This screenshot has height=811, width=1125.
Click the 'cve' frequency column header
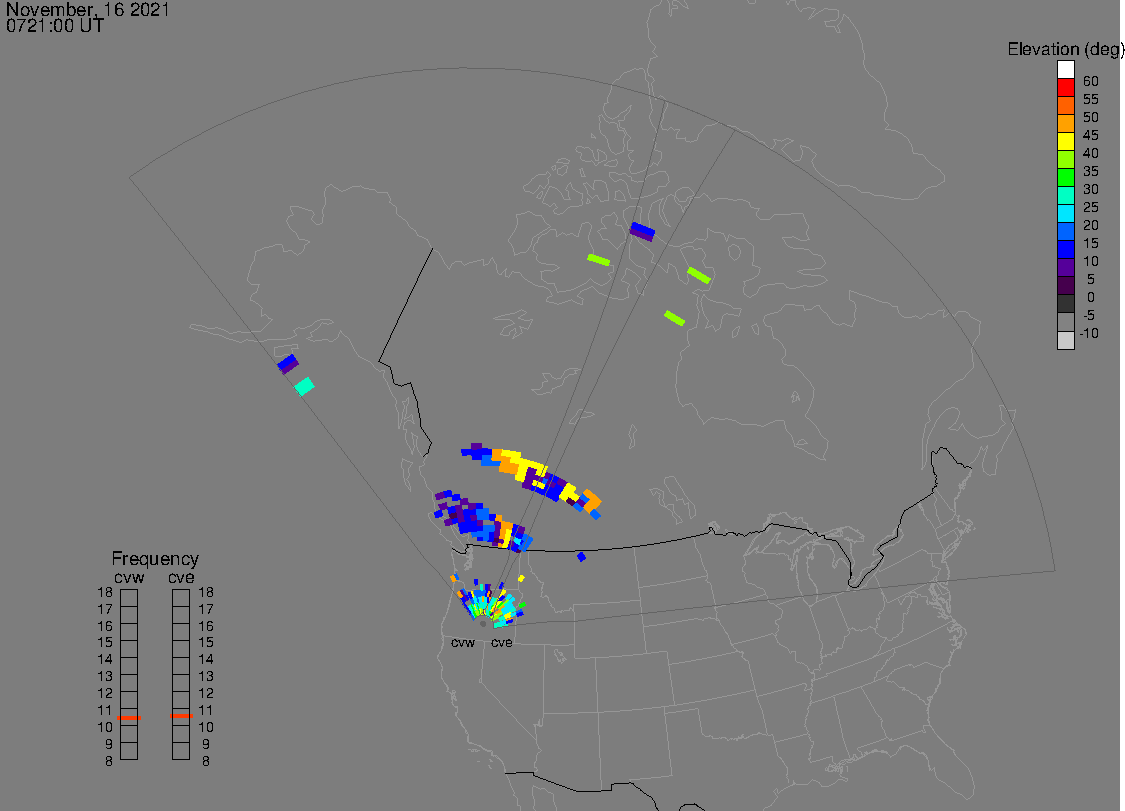coord(181,578)
